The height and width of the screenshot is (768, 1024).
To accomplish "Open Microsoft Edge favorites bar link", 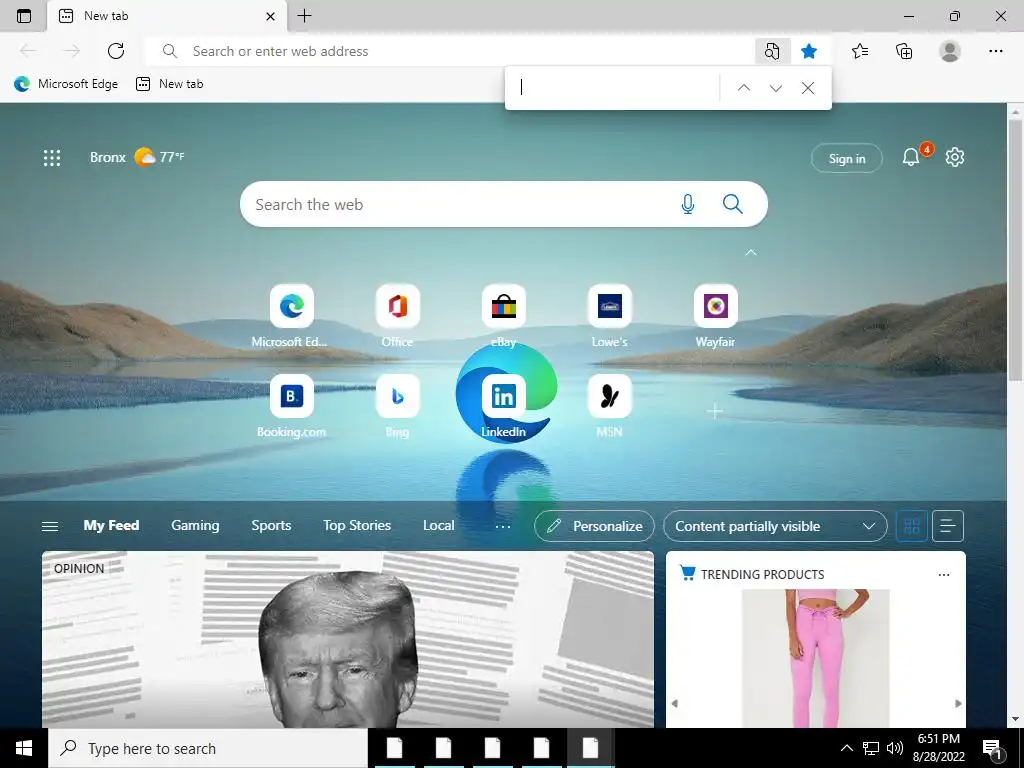I will (x=66, y=84).
